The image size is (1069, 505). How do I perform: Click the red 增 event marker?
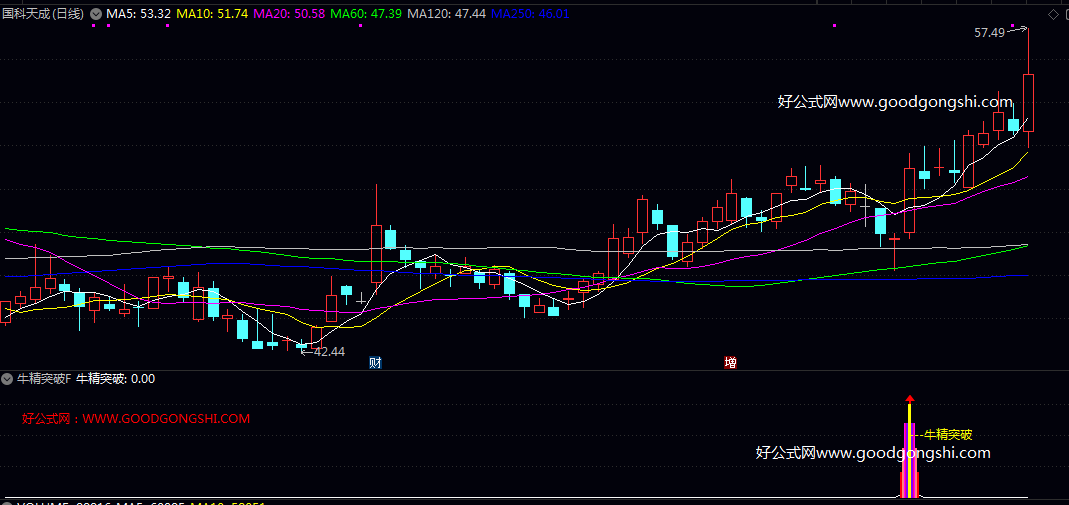[730, 362]
